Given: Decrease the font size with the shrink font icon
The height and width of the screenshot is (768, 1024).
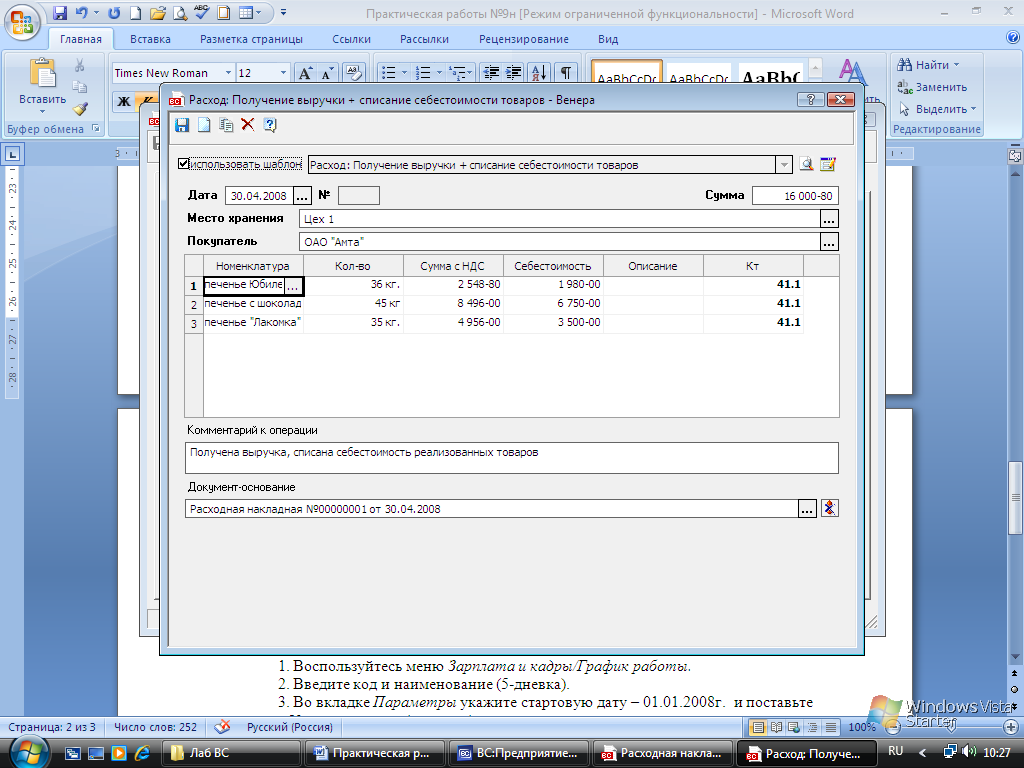Looking at the screenshot, I should click(327, 72).
